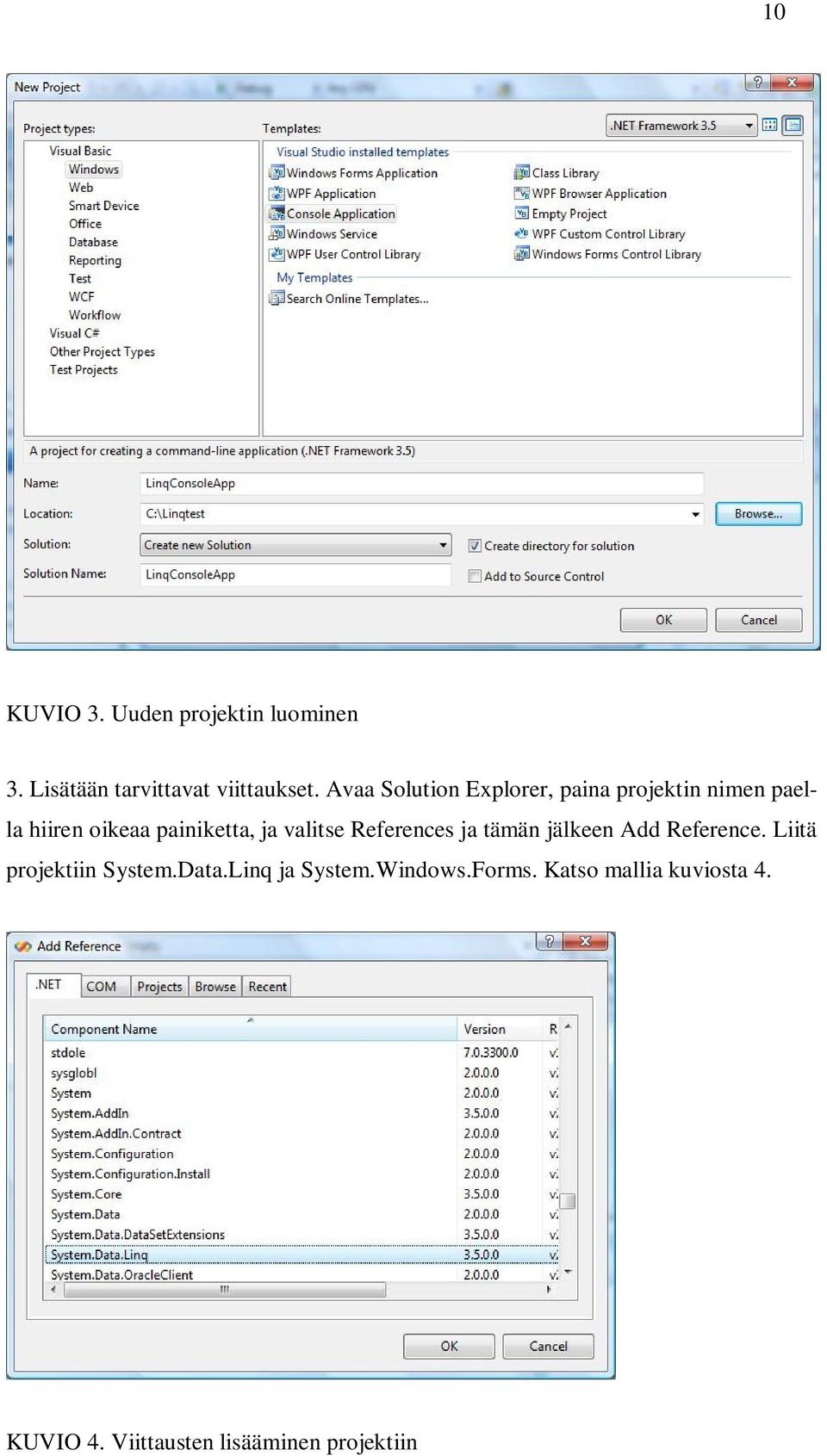This screenshot has height=1456, width=827.
Task: Click scroll-down arrow of component list
Action: point(569,1273)
